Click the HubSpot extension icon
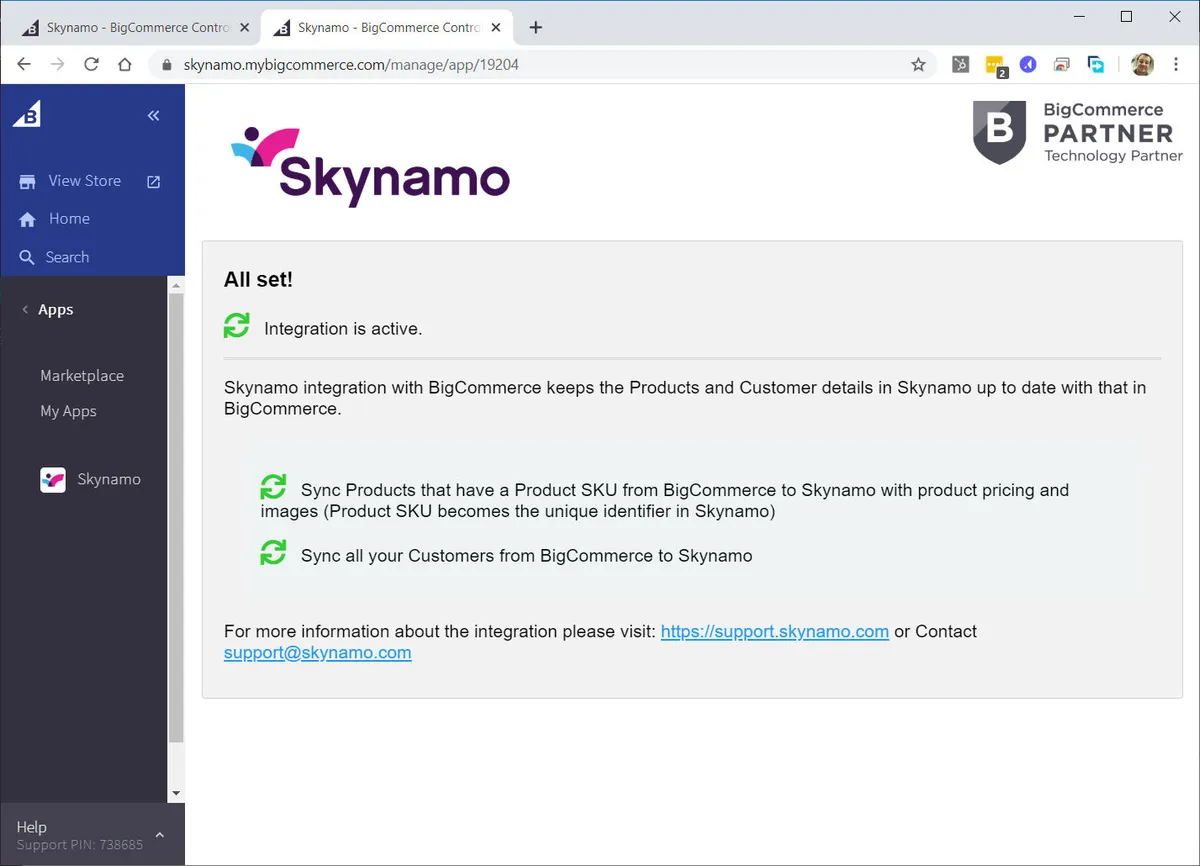1200x866 pixels. click(x=960, y=65)
